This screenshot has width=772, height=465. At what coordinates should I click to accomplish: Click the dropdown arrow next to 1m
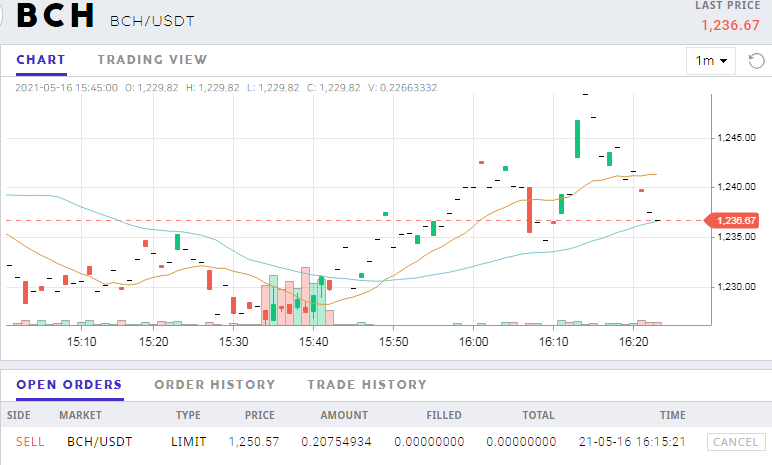(723, 61)
